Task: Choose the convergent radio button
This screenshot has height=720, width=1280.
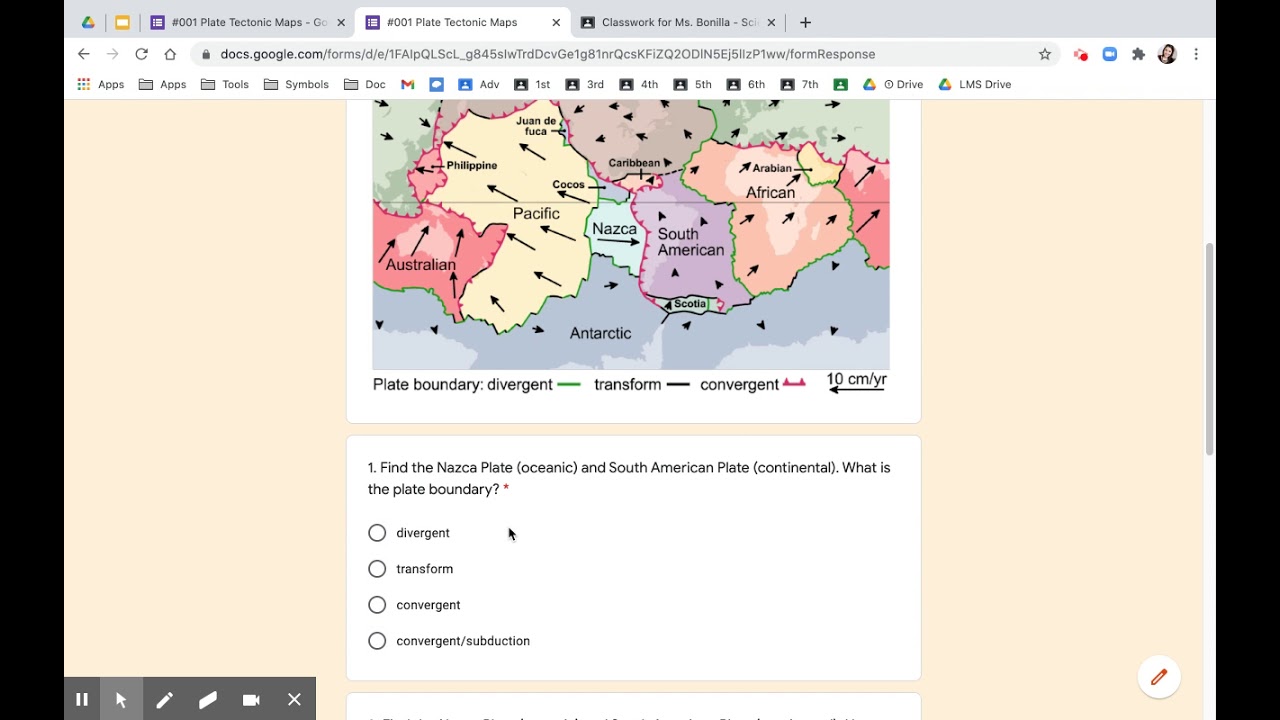Action: coord(377,605)
